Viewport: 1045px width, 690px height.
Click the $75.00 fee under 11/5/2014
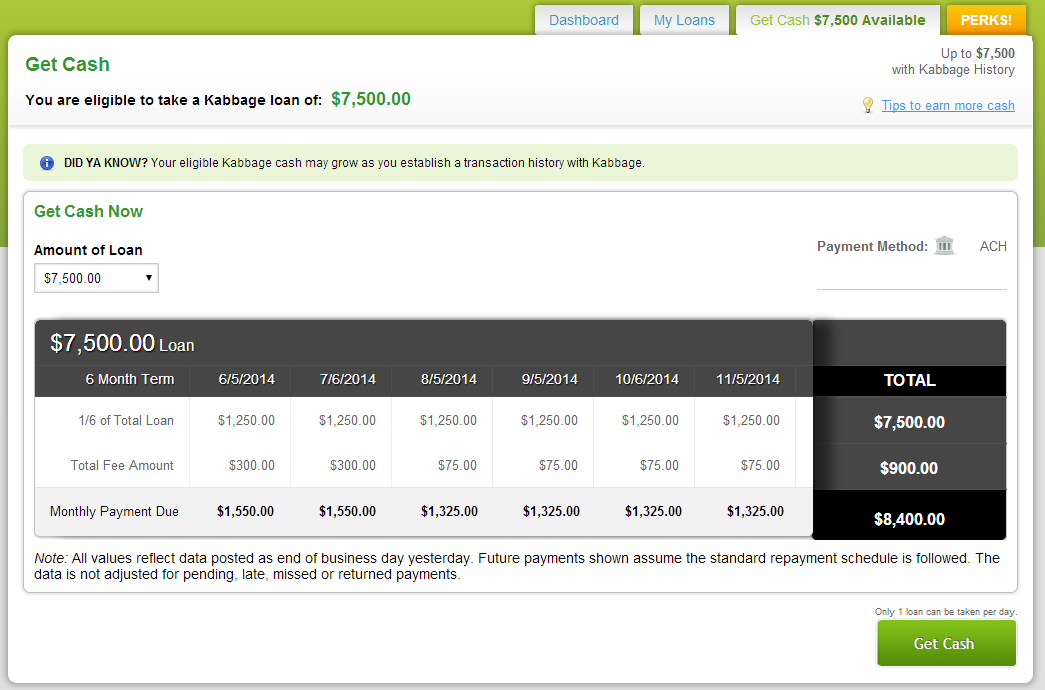coord(760,465)
